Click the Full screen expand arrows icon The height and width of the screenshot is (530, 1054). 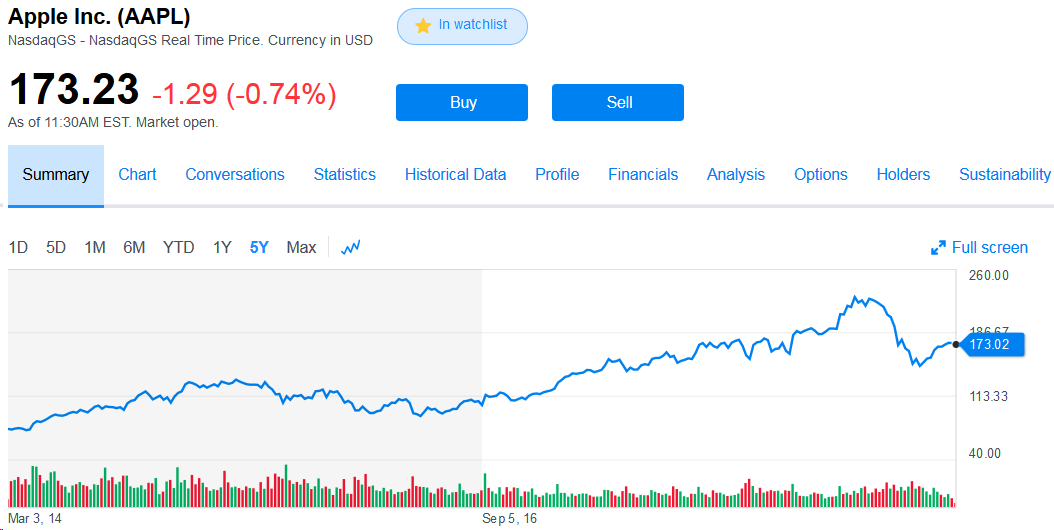pos(938,248)
